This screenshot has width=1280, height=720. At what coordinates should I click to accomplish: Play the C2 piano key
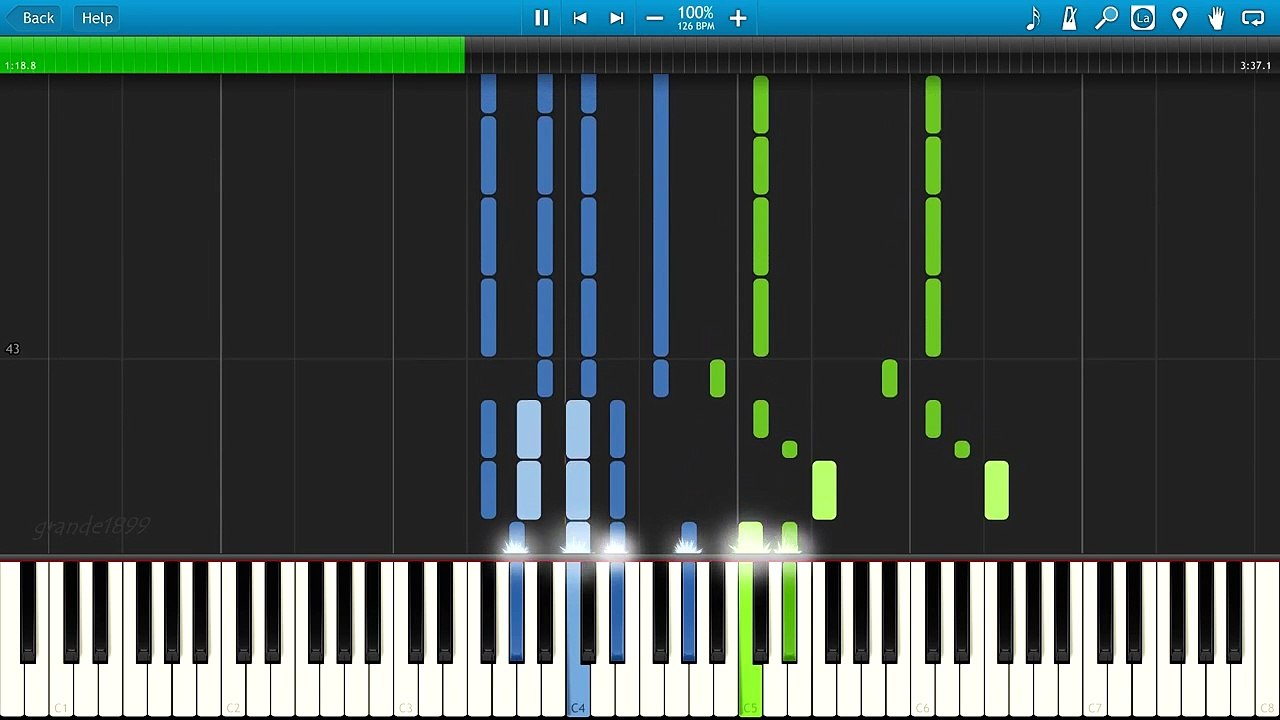point(233,690)
